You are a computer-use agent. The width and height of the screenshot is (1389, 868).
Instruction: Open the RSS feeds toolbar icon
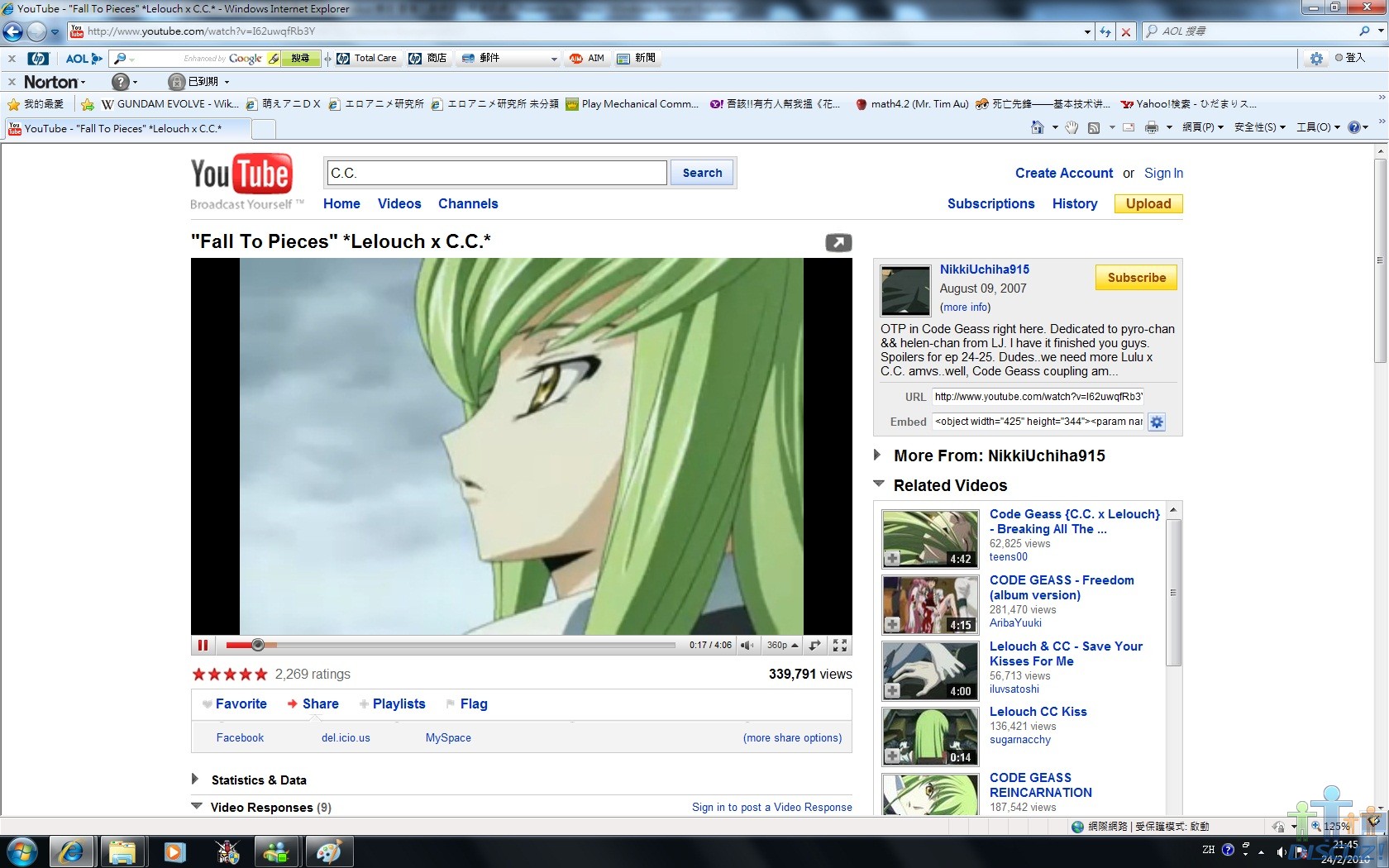pyautogui.click(x=1094, y=127)
